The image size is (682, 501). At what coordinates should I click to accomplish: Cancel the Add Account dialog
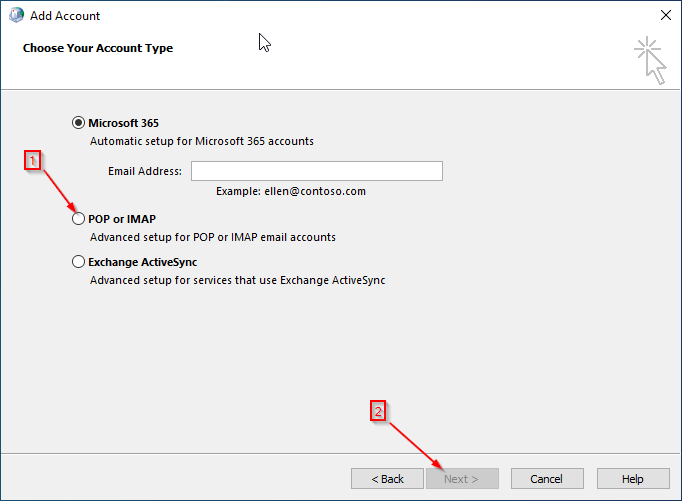coord(547,479)
